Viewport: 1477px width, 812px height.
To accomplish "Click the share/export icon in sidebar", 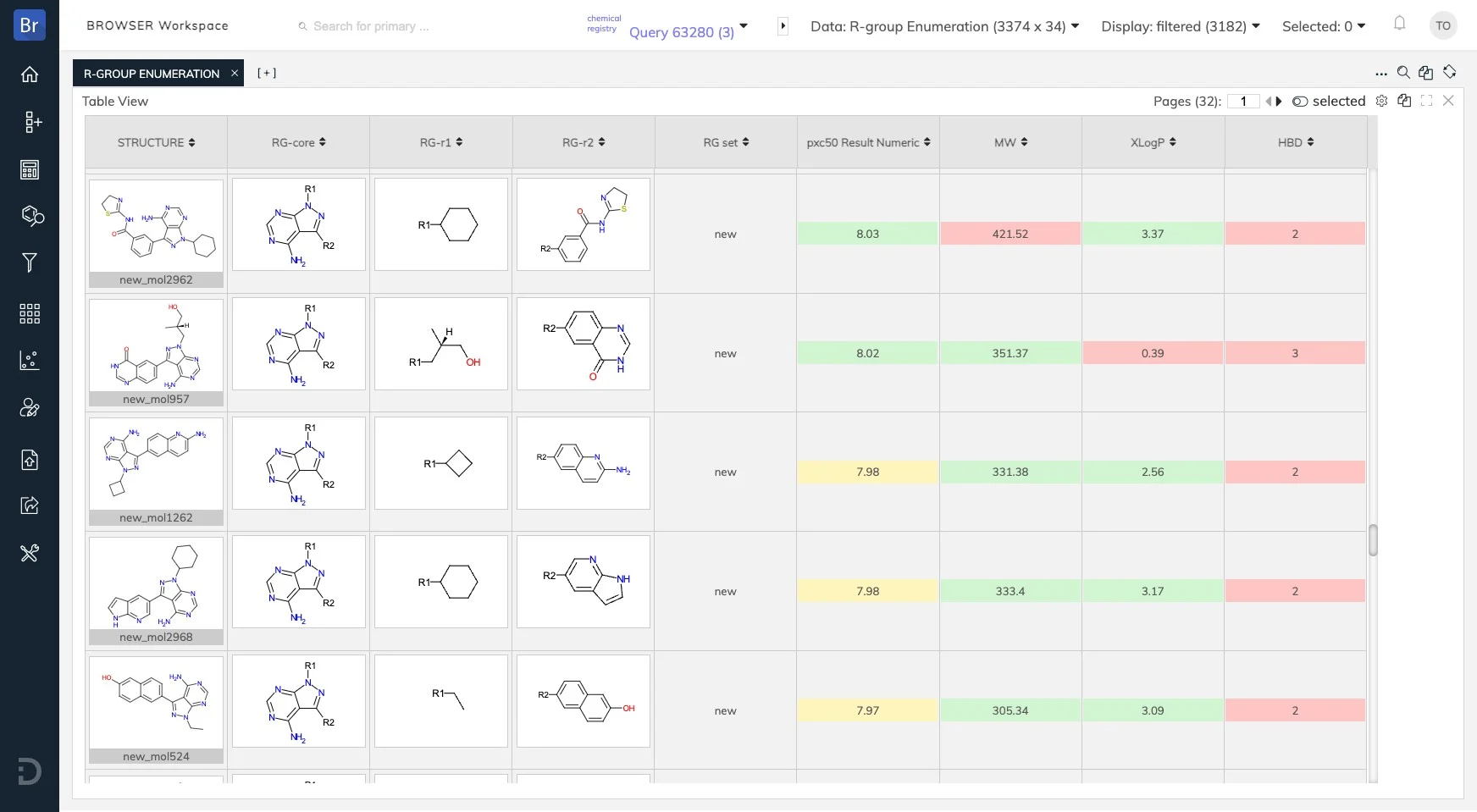I will coord(30,505).
